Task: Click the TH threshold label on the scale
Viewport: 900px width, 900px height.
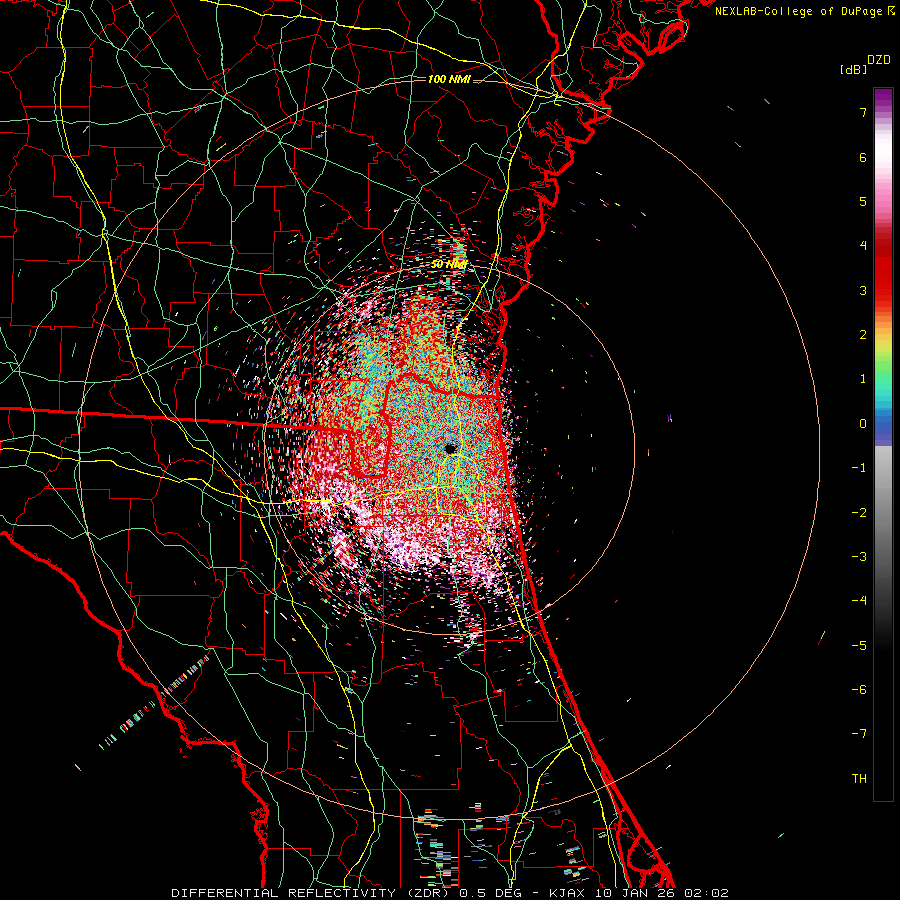Action: pos(859,779)
